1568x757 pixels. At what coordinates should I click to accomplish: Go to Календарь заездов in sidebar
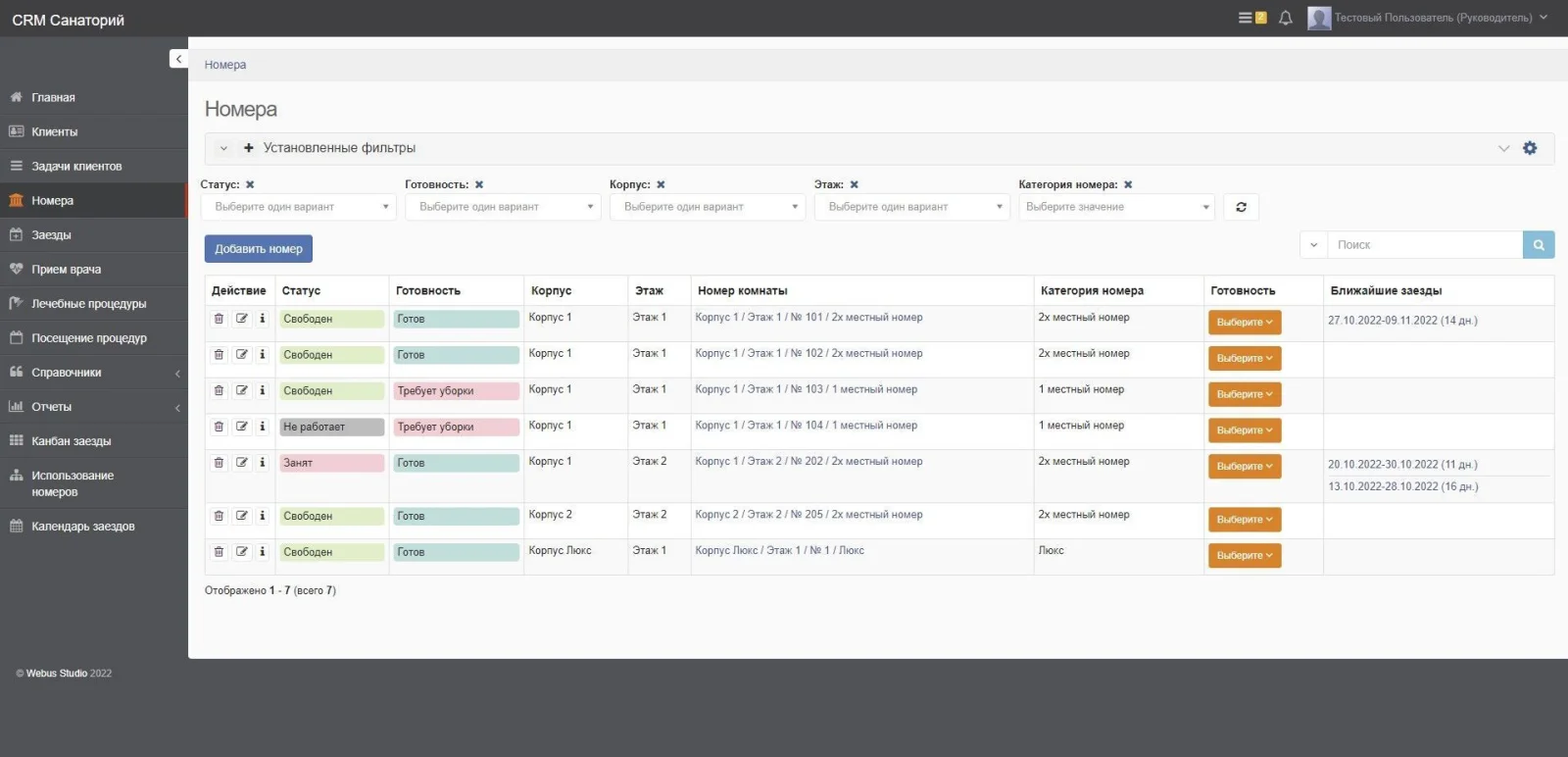pos(82,527)
